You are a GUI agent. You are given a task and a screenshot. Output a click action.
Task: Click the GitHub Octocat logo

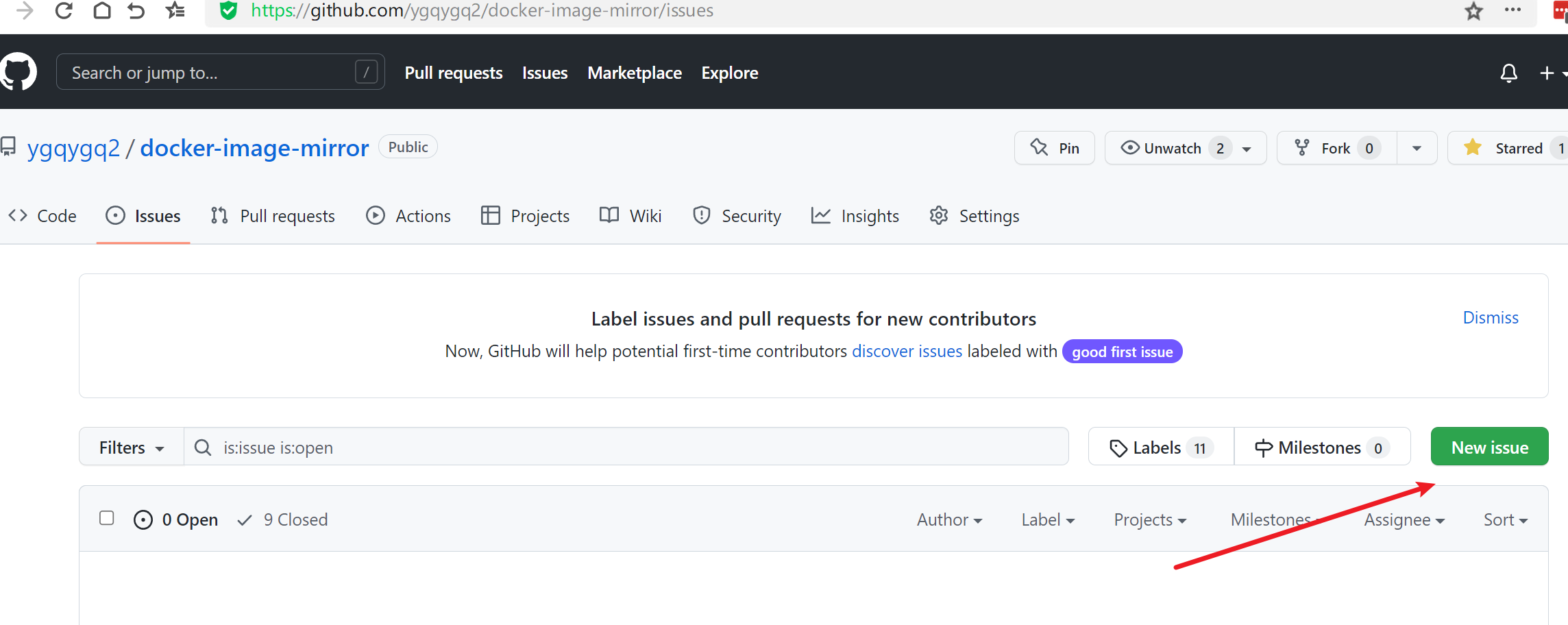coord(18,71)
